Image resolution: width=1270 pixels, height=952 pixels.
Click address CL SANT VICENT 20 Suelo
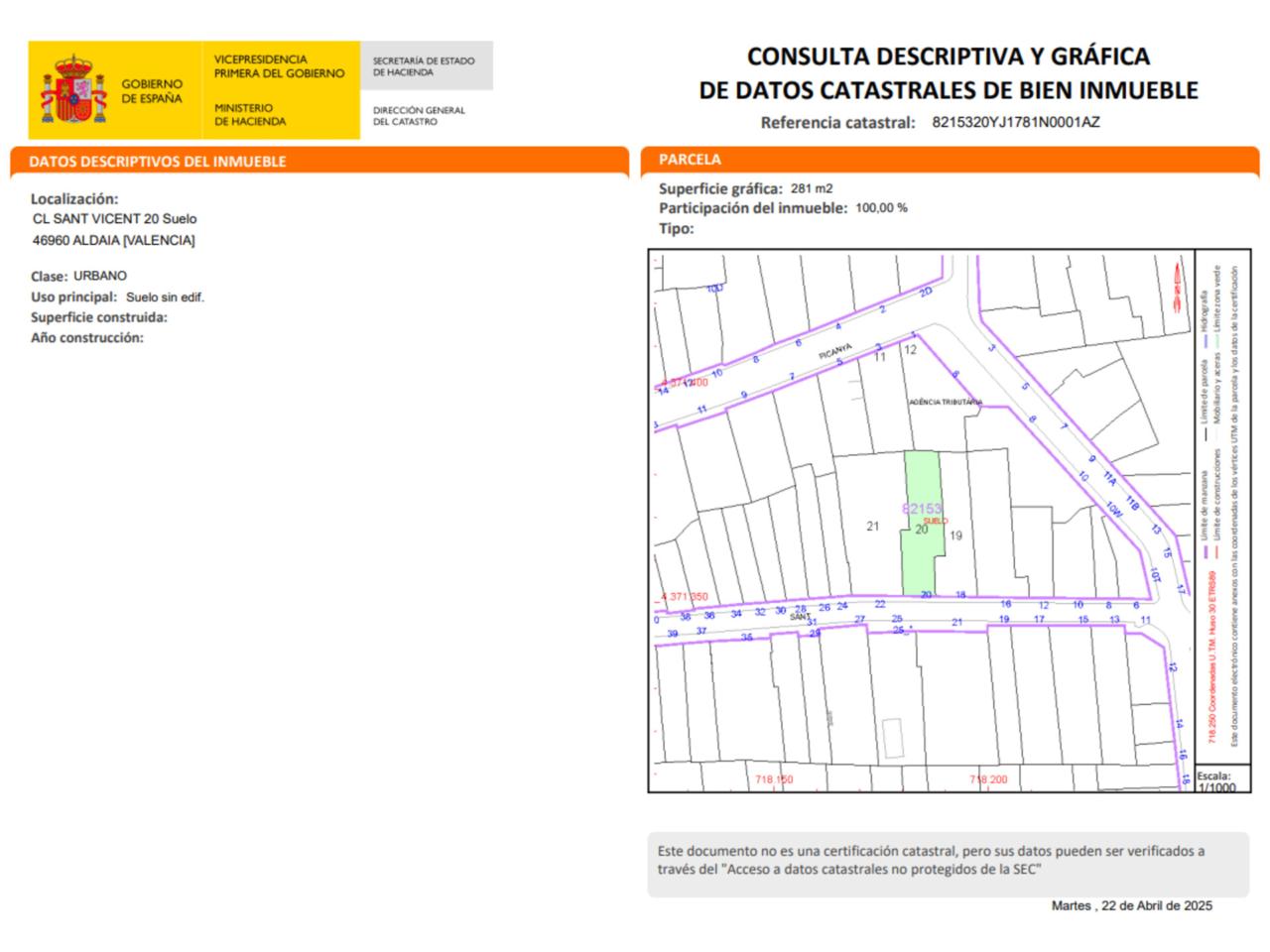click(115, 219)
